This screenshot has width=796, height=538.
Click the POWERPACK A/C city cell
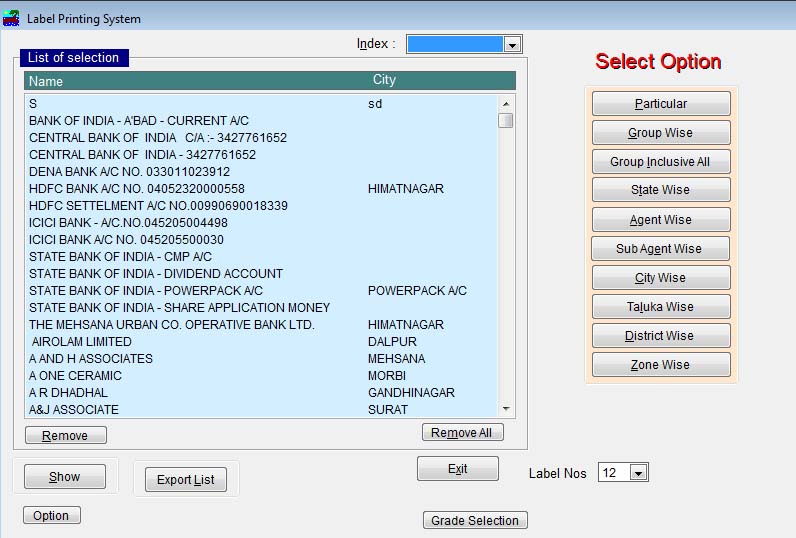point(417,291)
